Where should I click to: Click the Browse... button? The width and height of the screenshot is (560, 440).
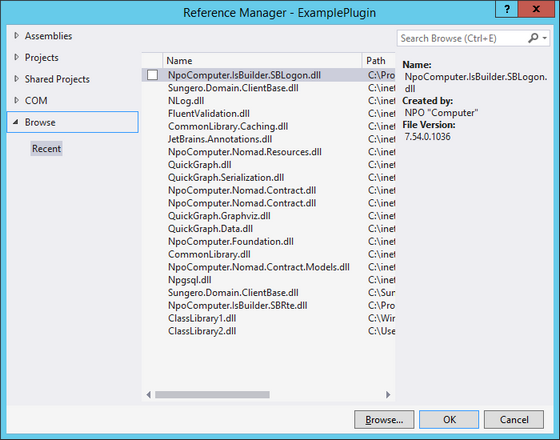click(384, 419)
